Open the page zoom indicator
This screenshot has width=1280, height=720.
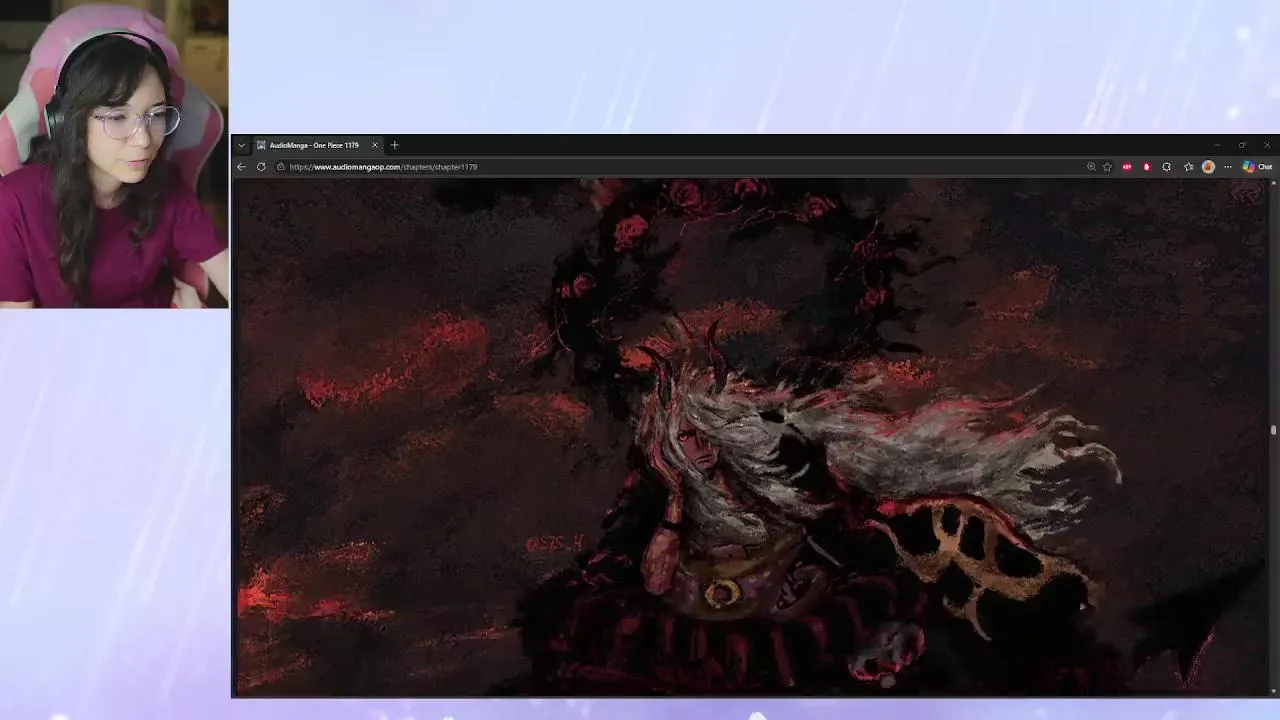point(1091,167)
